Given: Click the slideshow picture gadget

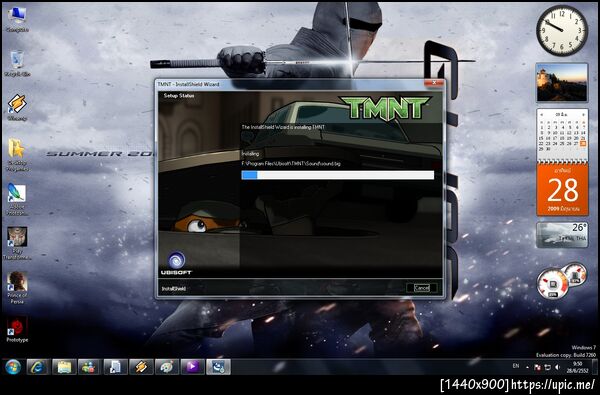Looking at the screenshot, I should [562, 83].
